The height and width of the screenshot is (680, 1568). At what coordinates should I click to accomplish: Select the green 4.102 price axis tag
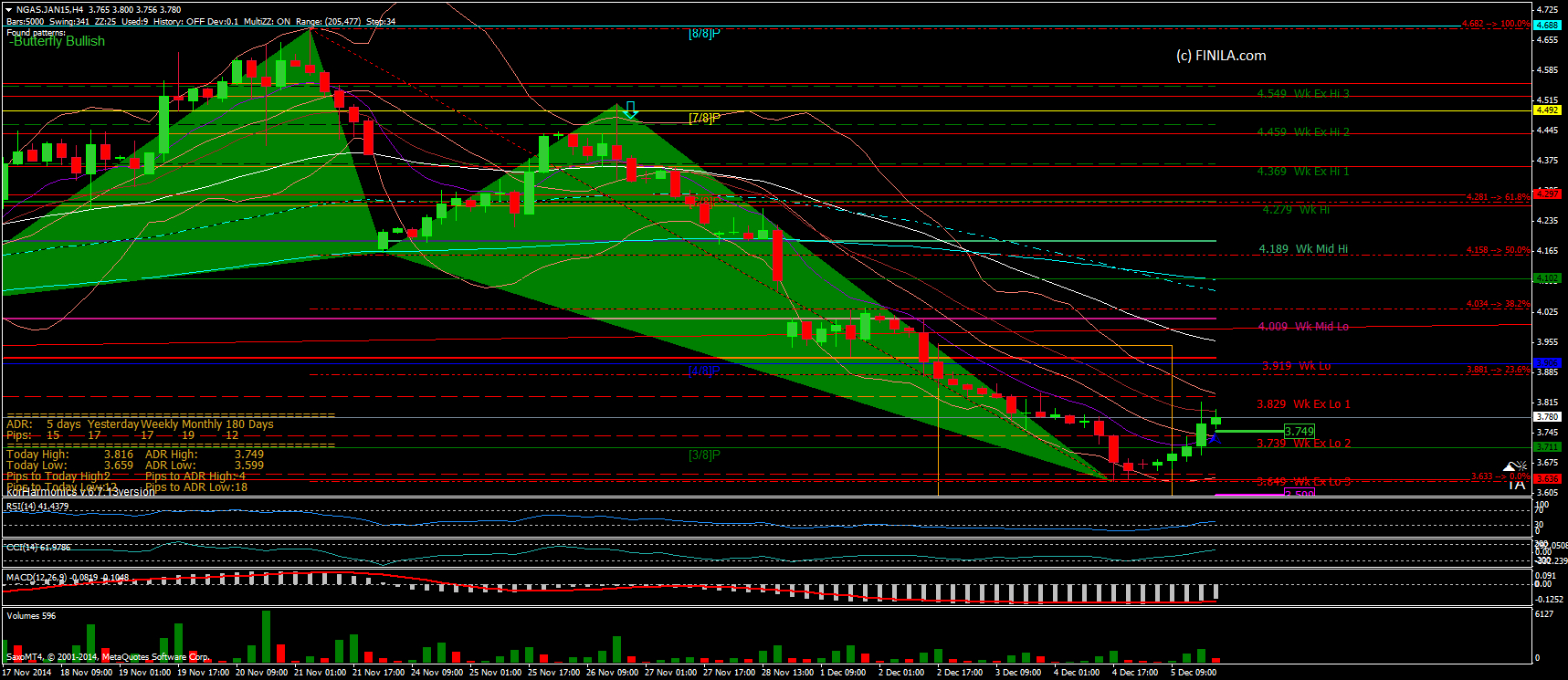[1547, 278]
